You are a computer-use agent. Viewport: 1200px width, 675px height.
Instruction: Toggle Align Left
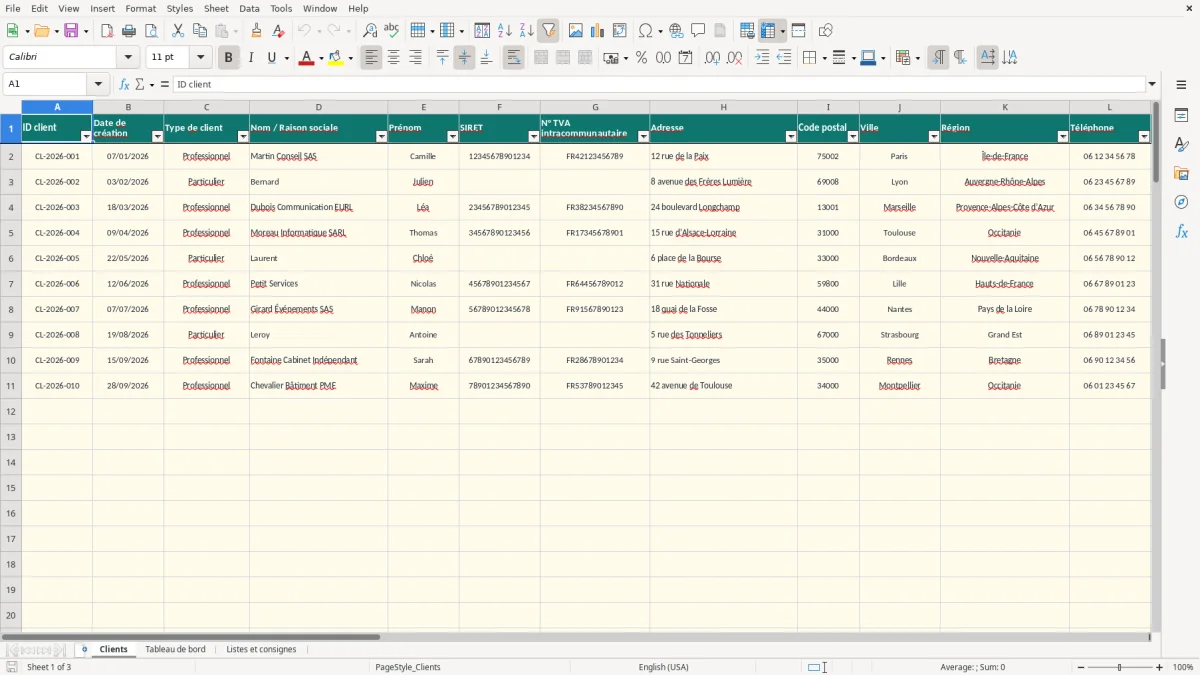pyautogui.click(x=371, y=58)
